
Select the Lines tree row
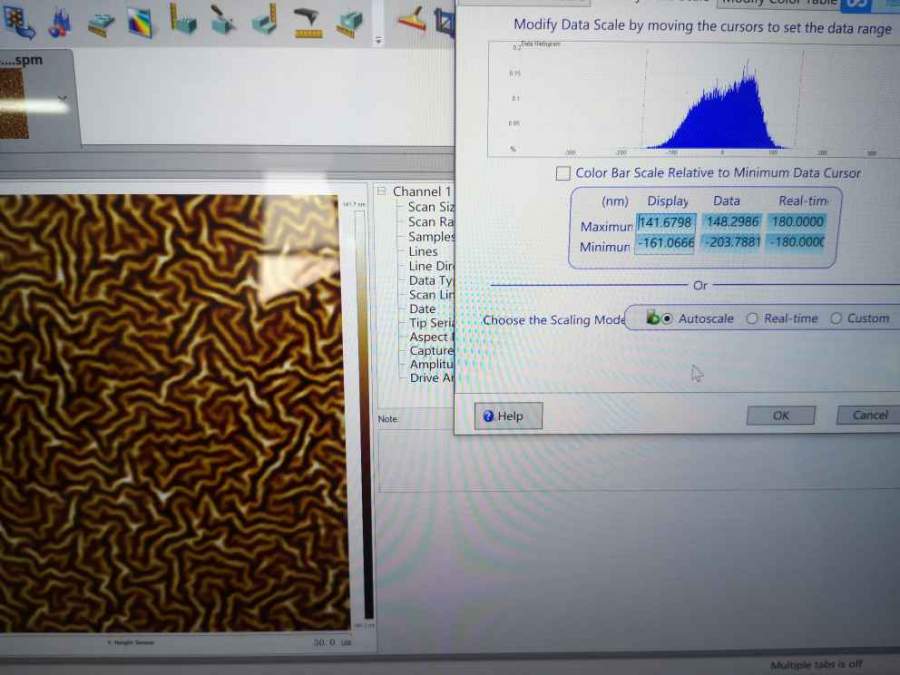(x=423, y=251)
